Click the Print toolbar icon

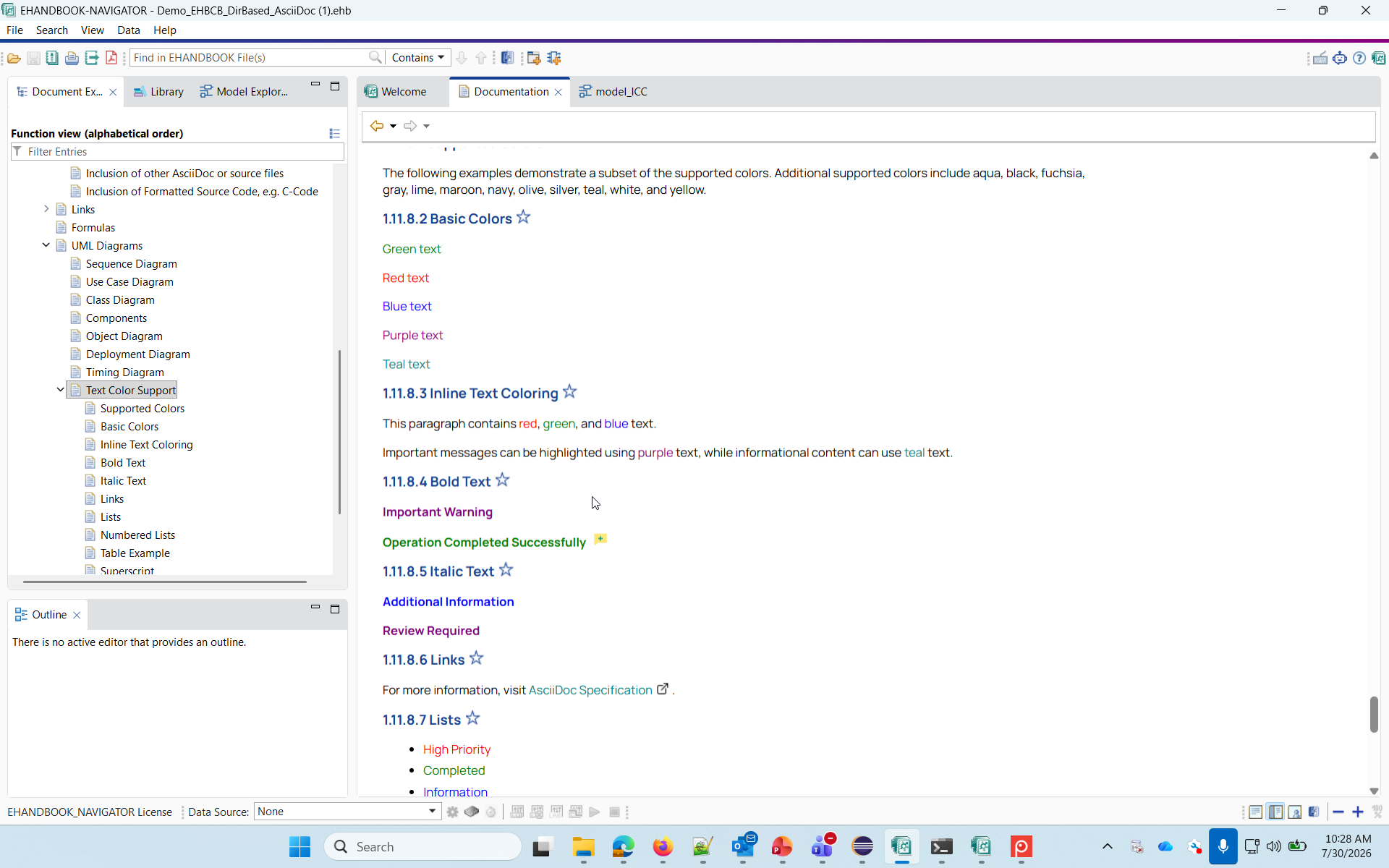pos(72,58)
